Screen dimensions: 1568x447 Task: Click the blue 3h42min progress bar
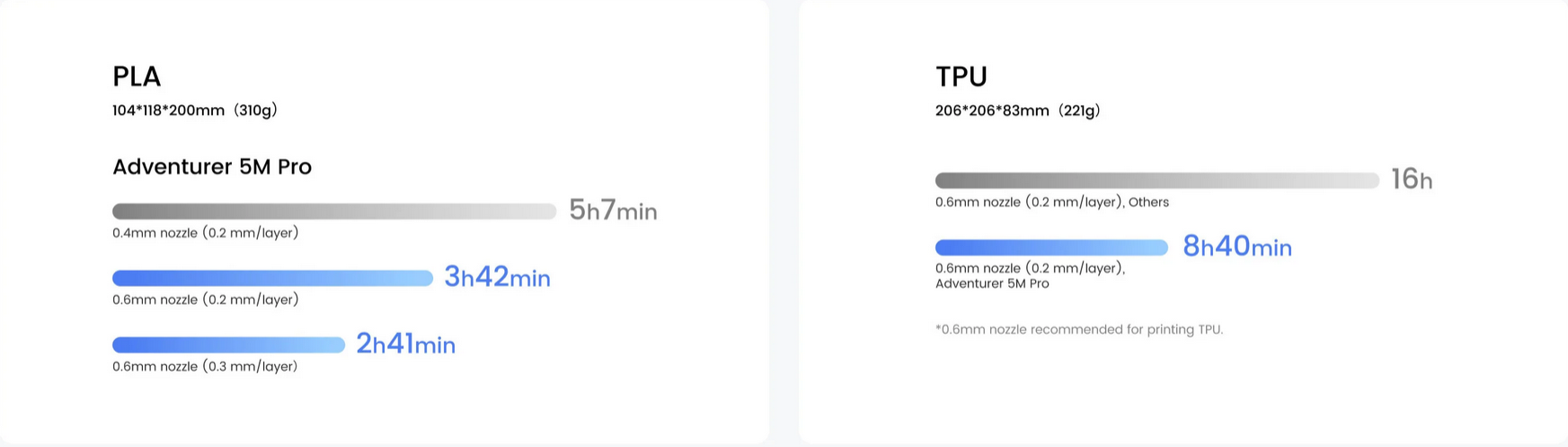272,278
